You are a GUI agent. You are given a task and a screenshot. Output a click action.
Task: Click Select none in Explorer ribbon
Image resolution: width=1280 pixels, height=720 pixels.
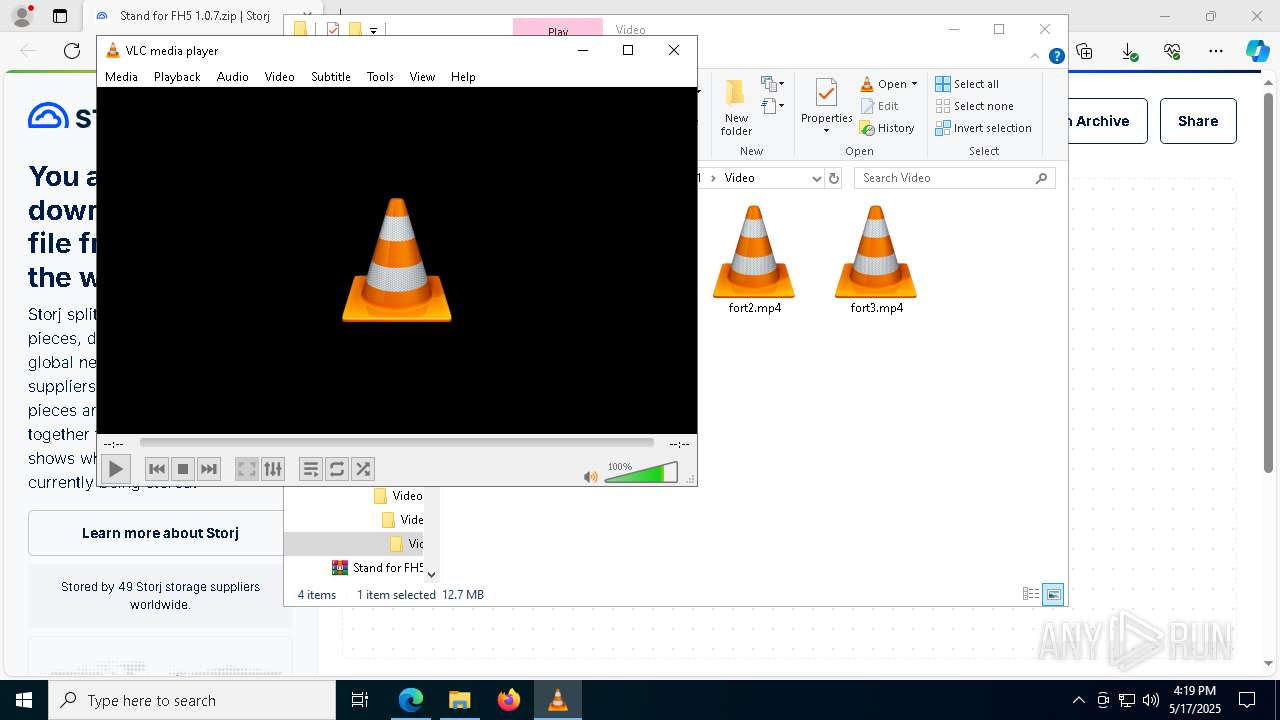pos(974,106)
